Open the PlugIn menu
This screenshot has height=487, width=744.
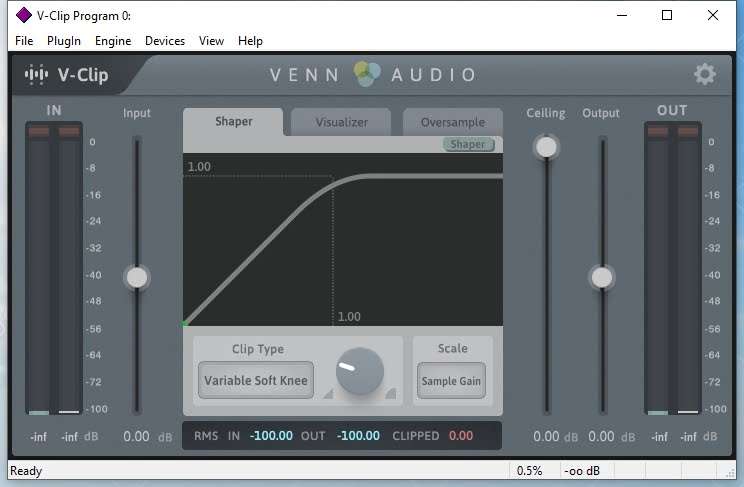64,41
